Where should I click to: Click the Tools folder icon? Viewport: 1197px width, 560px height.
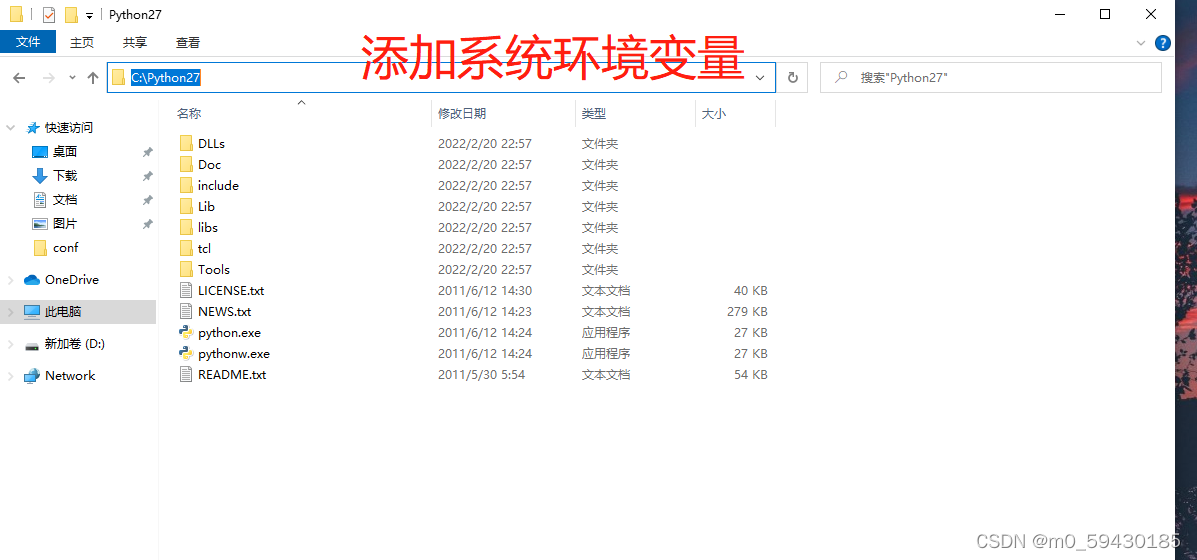tap(186, 269)
